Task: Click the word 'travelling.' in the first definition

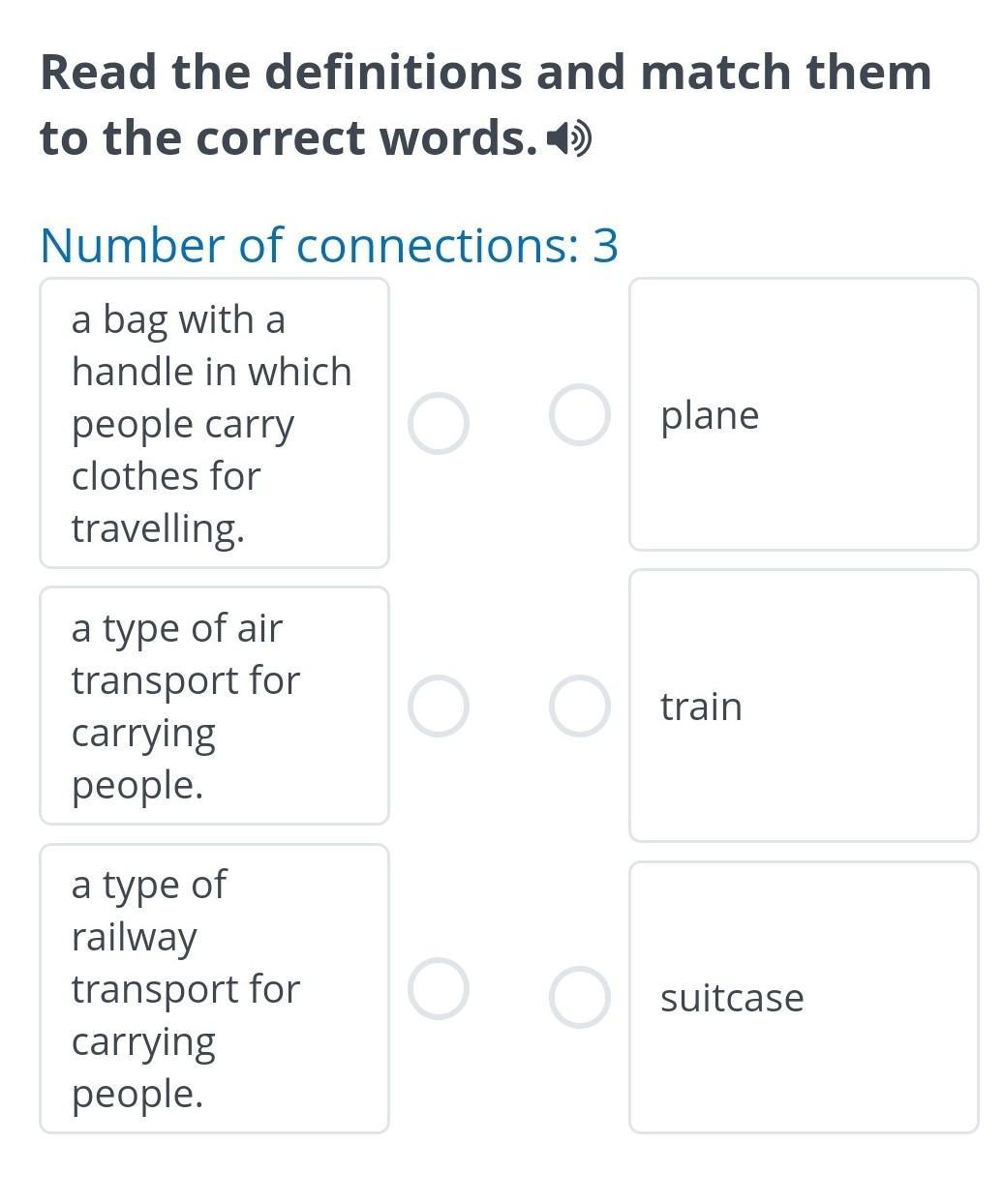Action: [158, 528]
